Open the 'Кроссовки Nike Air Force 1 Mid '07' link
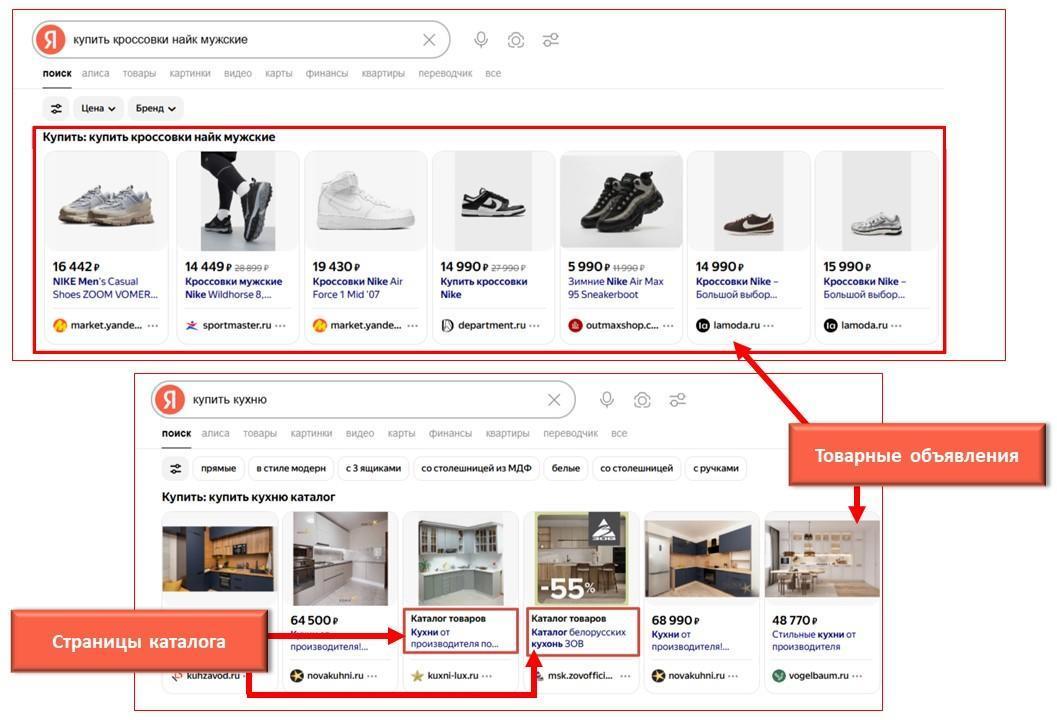The image size is (1057, 720). 358,288
